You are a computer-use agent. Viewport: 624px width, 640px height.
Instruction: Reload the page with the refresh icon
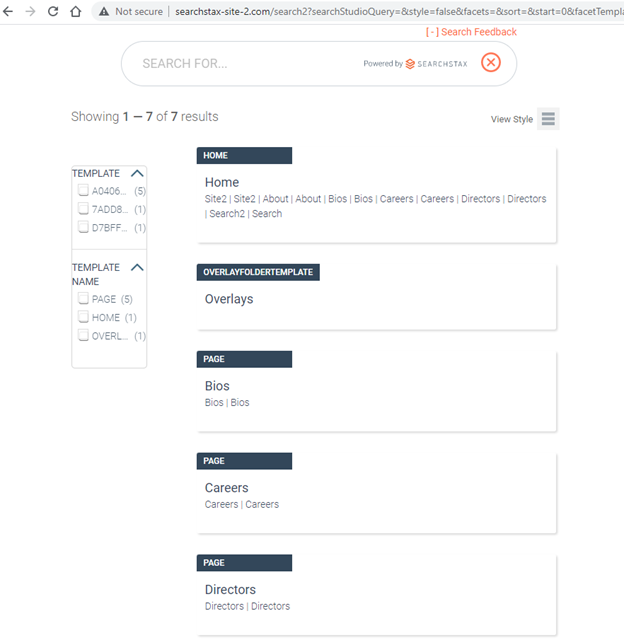(53, 11)
